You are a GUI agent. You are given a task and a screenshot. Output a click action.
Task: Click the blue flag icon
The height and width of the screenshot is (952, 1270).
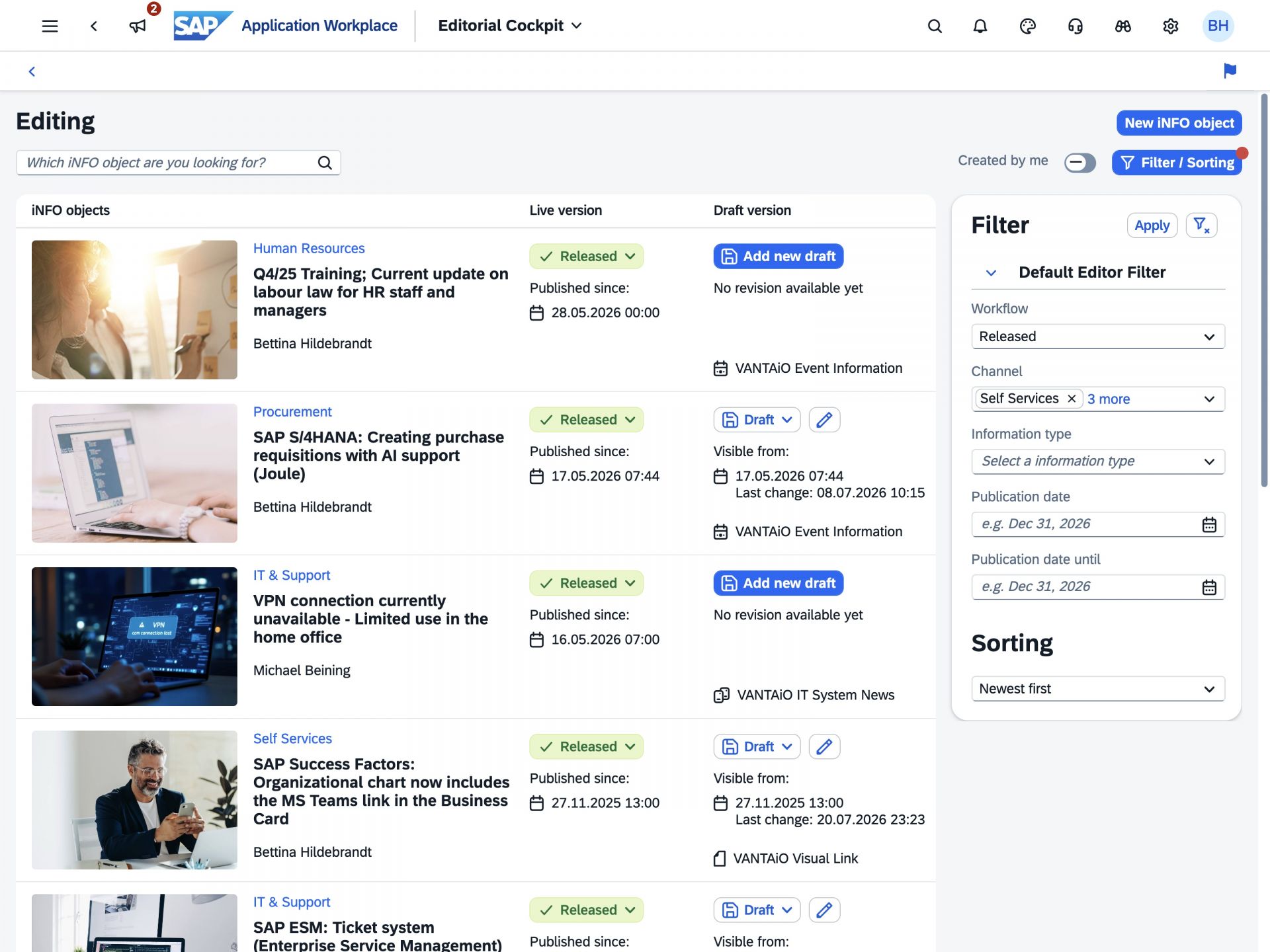(x=1230, y=71)
